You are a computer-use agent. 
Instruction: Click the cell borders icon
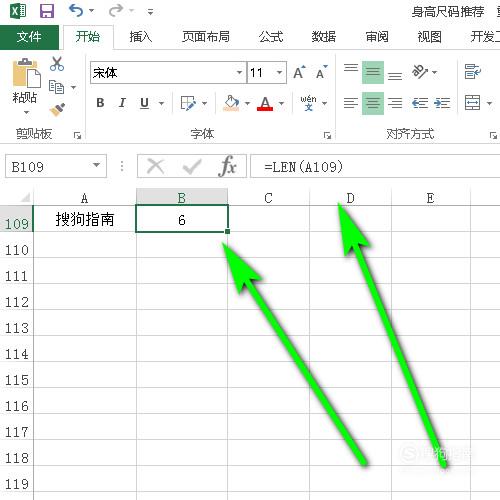(188, 103)
